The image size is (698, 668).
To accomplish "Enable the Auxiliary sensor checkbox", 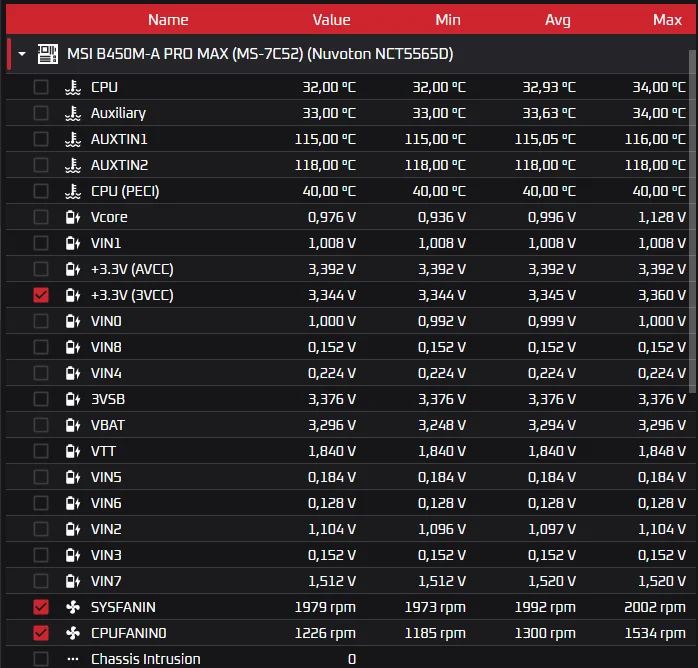I will (x=41, y=113).
